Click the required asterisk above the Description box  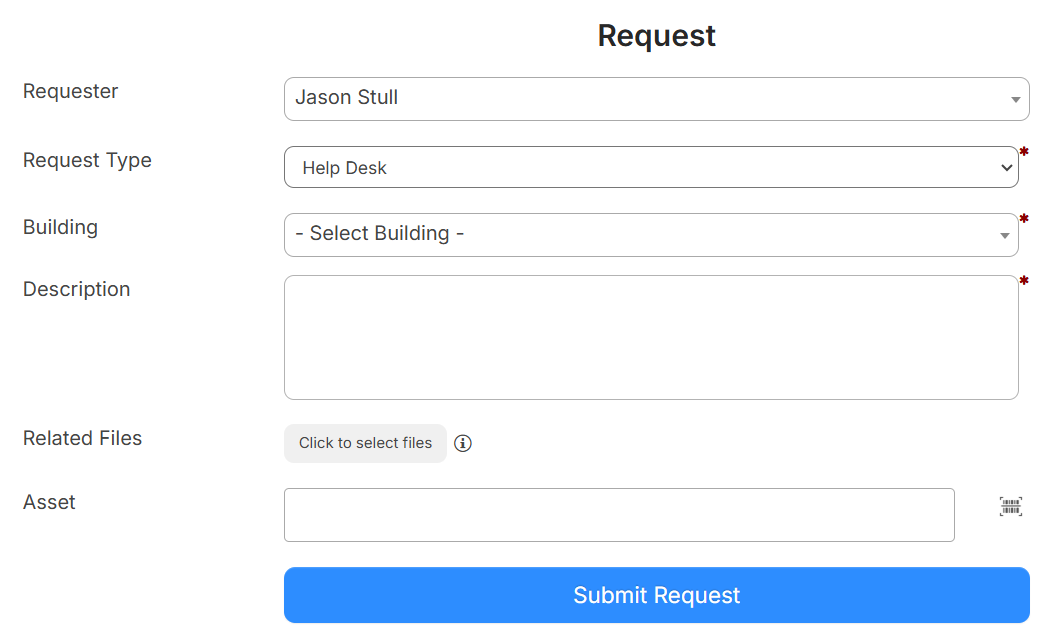[1024, 282]
